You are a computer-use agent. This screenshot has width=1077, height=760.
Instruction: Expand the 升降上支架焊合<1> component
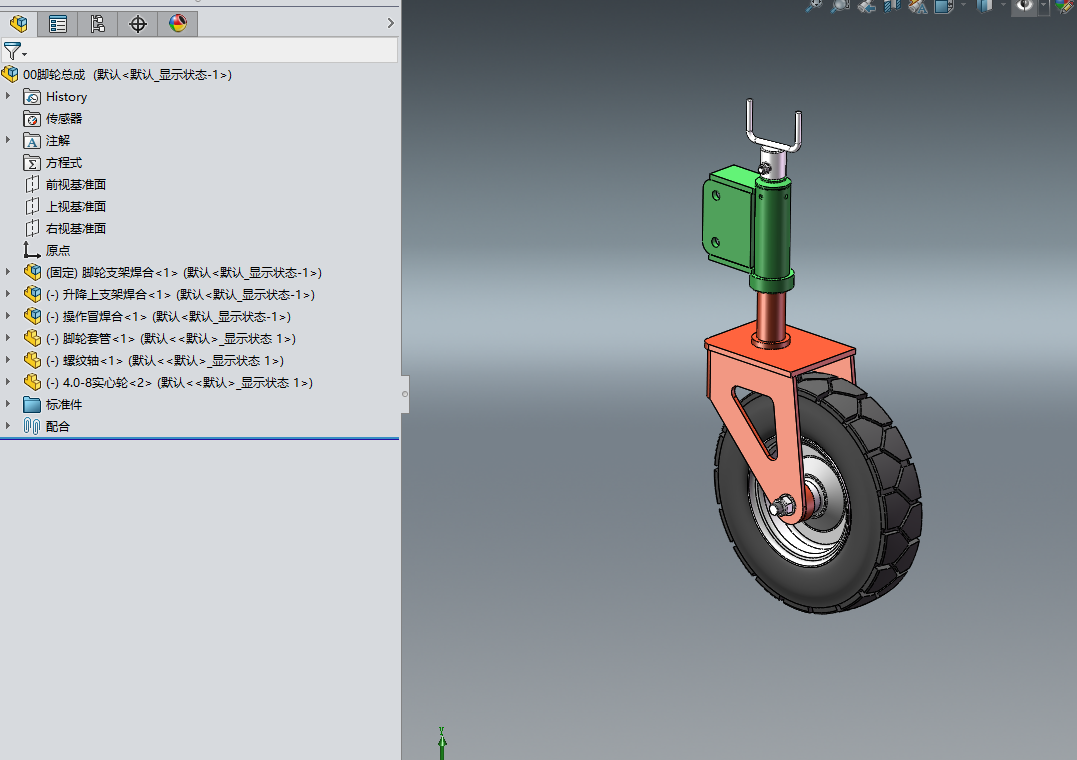[8, 294]
